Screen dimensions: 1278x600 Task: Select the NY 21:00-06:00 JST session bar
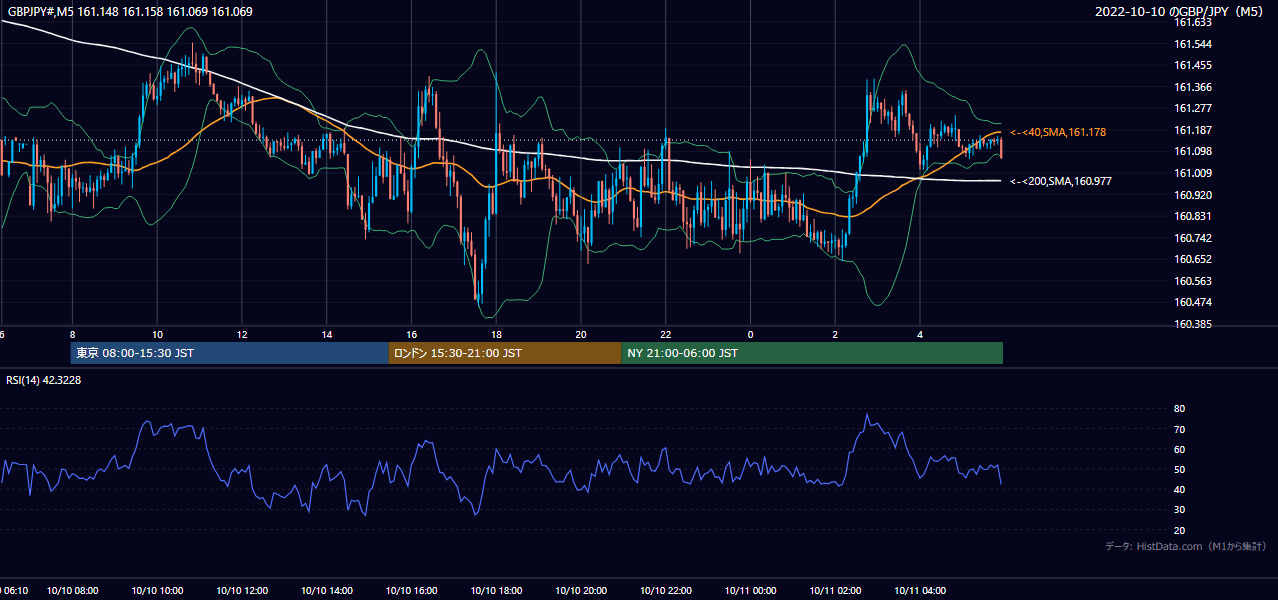[x=812, y=353]
